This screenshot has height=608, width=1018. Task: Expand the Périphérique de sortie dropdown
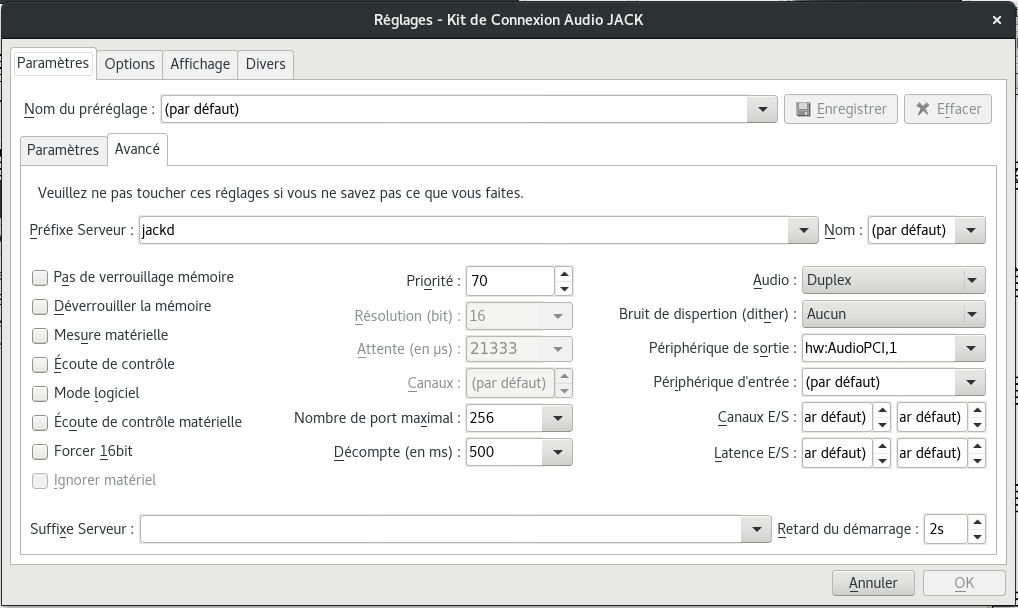(969, 348)
